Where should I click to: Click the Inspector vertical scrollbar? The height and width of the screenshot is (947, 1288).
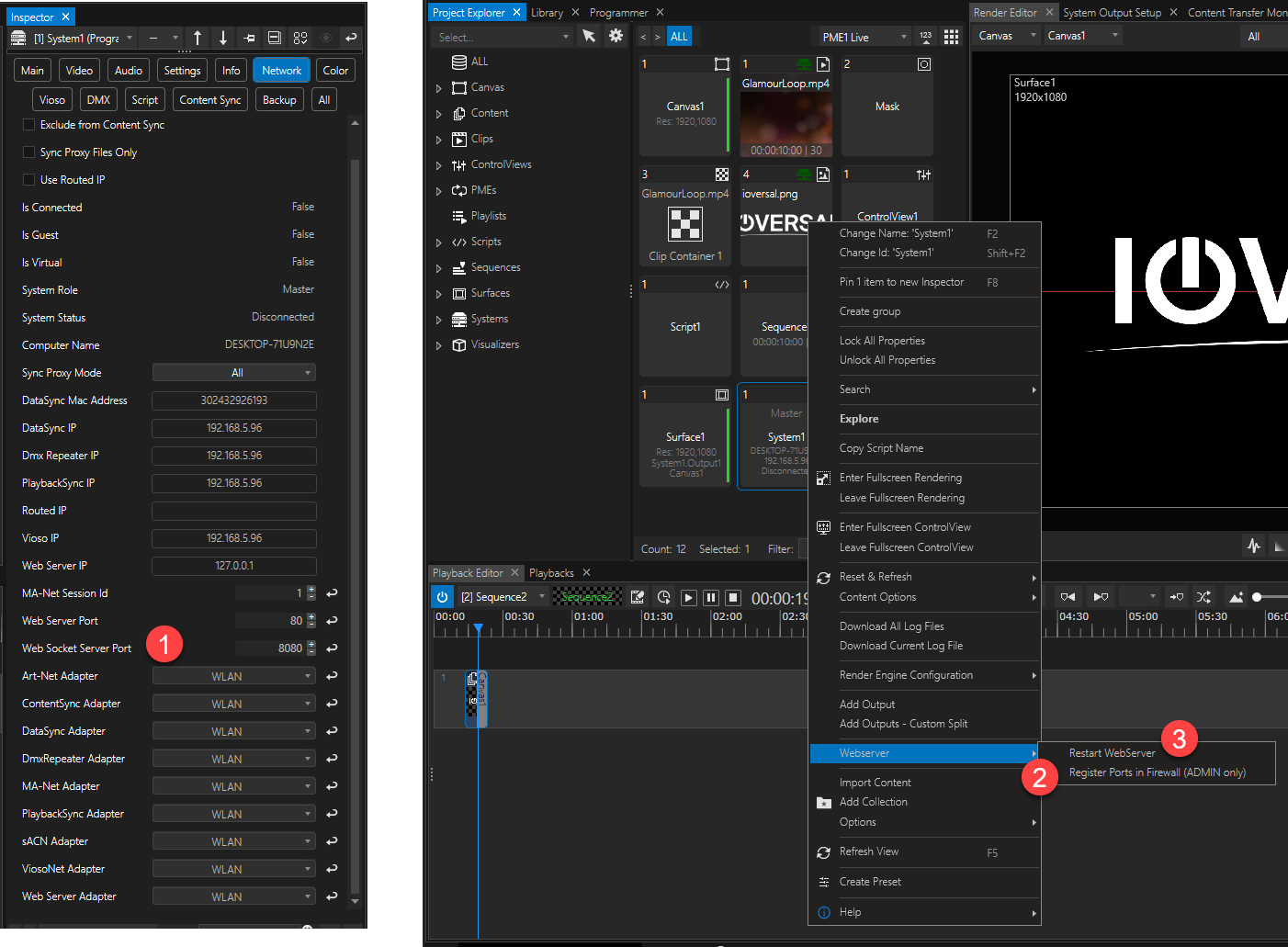[x=355, y=528]
